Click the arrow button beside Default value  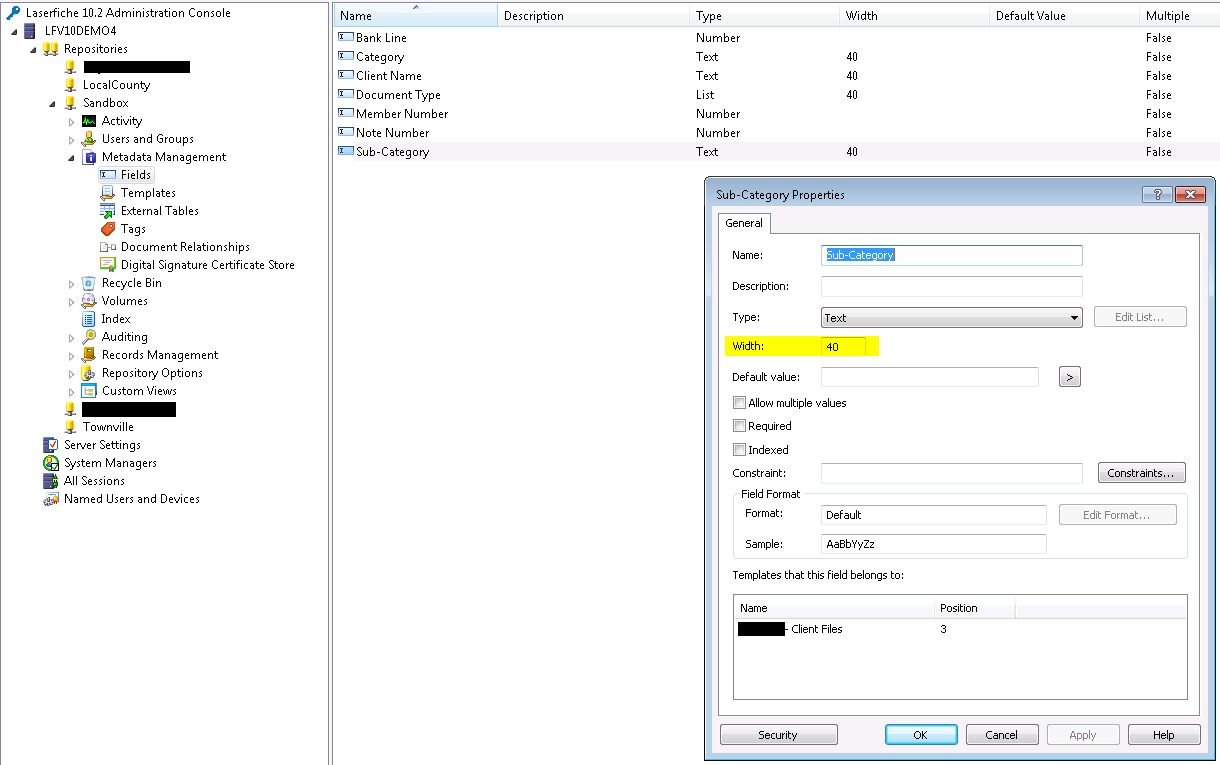pos(1070,377)
